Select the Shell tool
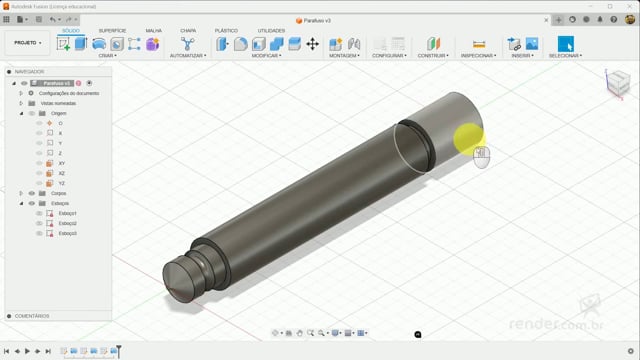640x360 pixels. click(x=258, y=44)
